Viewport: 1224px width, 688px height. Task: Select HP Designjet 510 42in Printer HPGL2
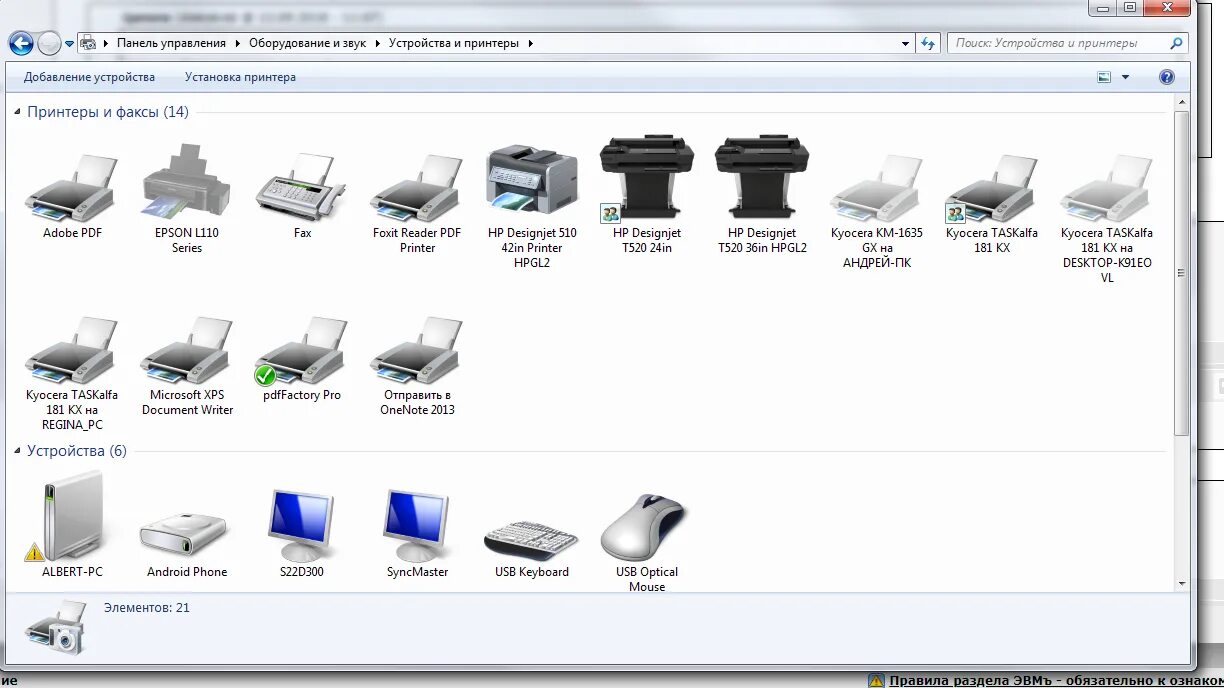(532, 207)
